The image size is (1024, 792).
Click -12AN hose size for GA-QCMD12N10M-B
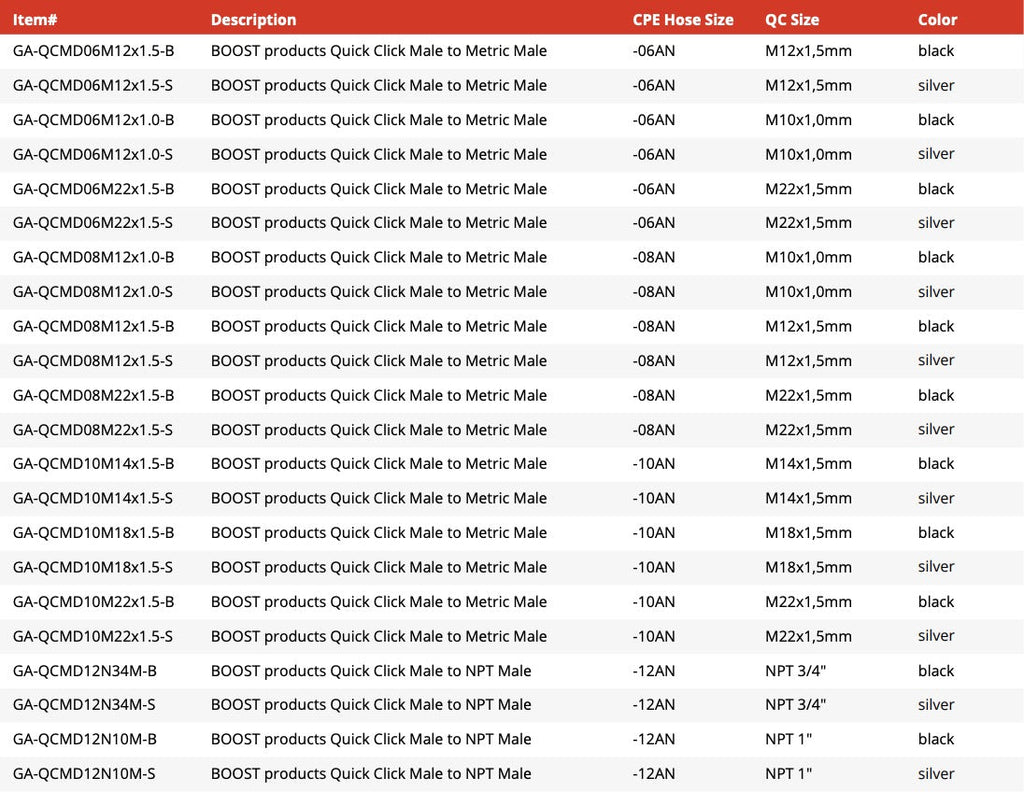(654, 739)
